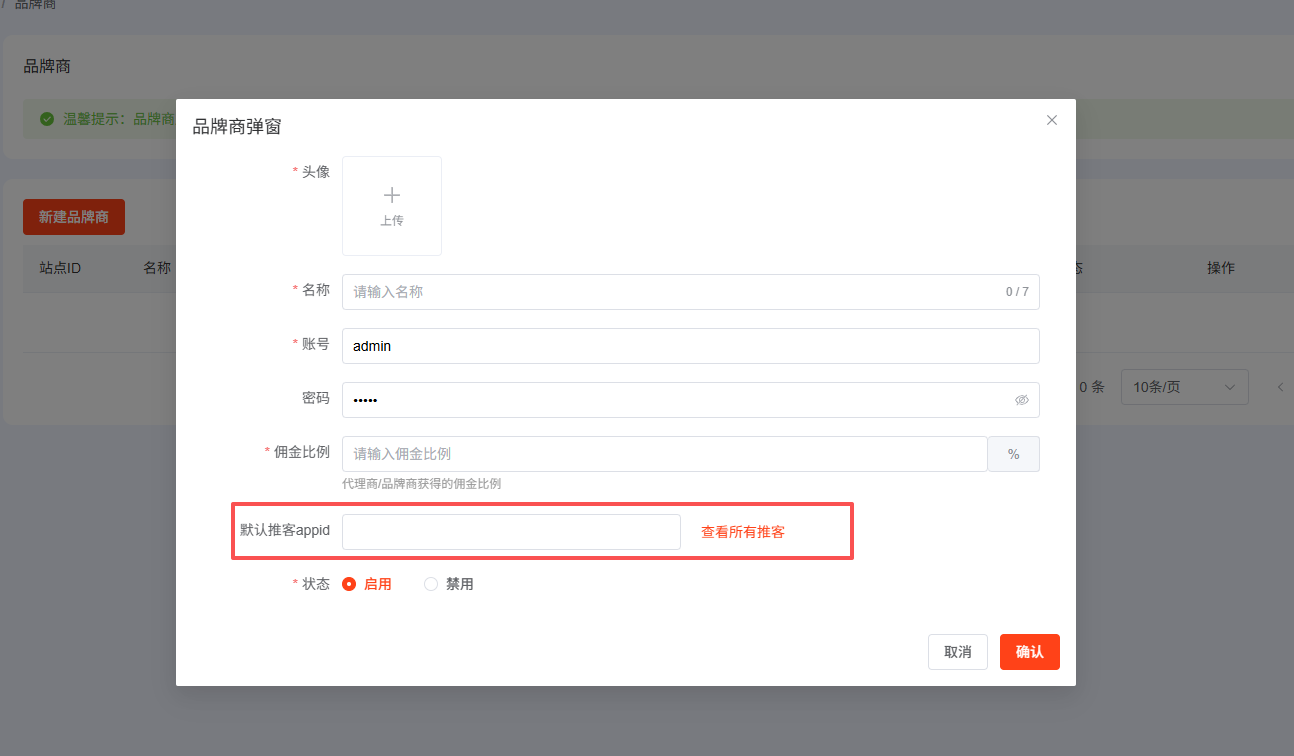The height and width of the screenshot is (756, 1294).
Task: Open the 查看所有推客 link
Action: pyautogui.click(x=742, y=532)
